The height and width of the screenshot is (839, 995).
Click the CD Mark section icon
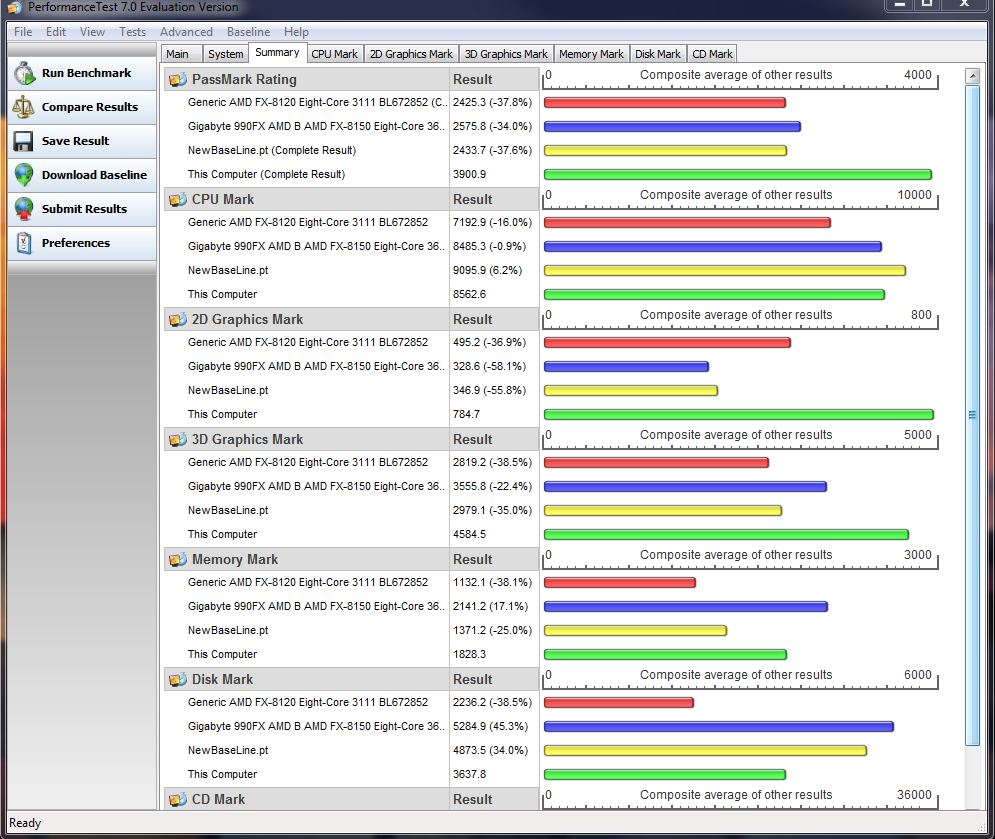click(x=178, y=799)
